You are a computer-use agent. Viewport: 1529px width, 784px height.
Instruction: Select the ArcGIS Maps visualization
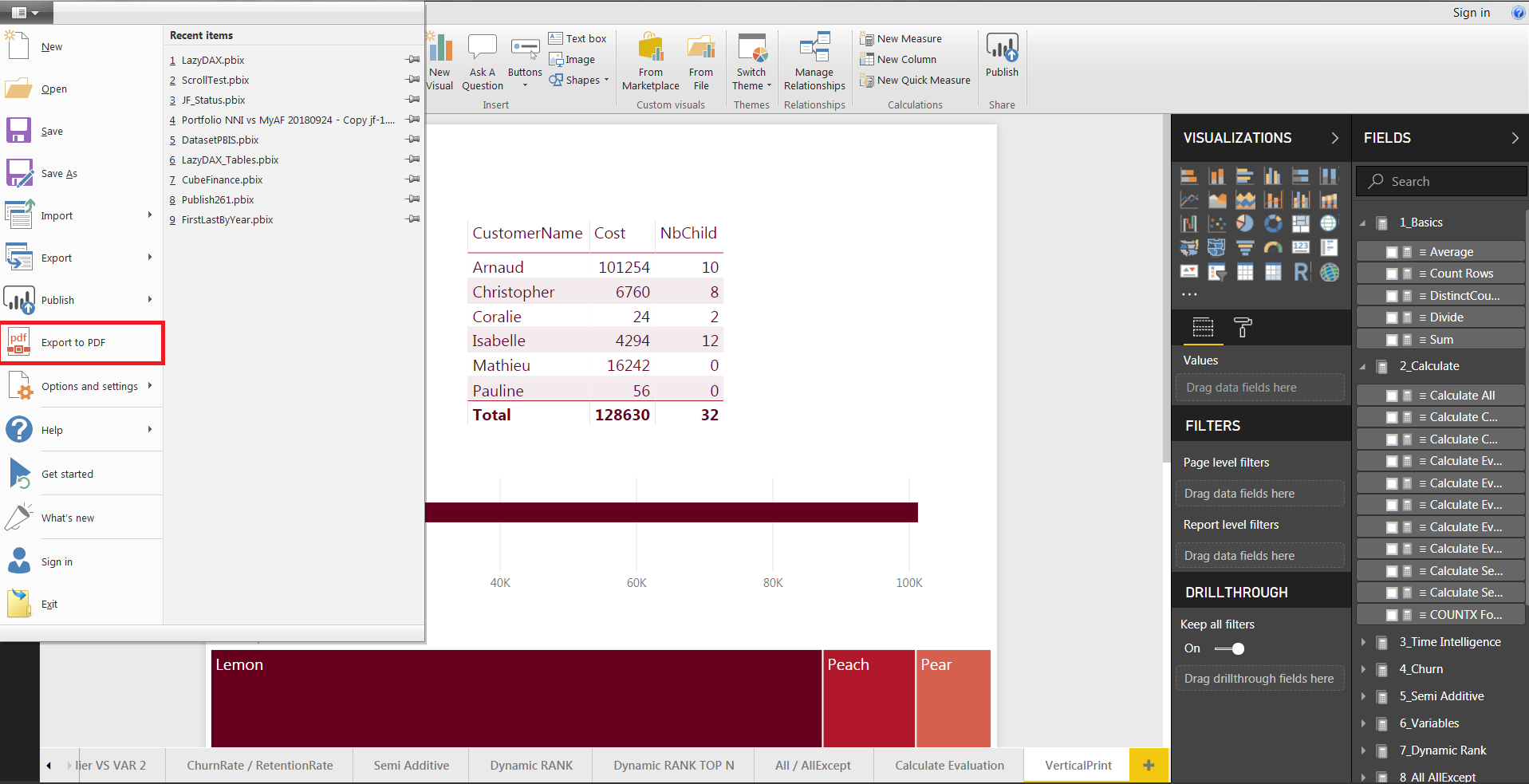[1329, 272]
